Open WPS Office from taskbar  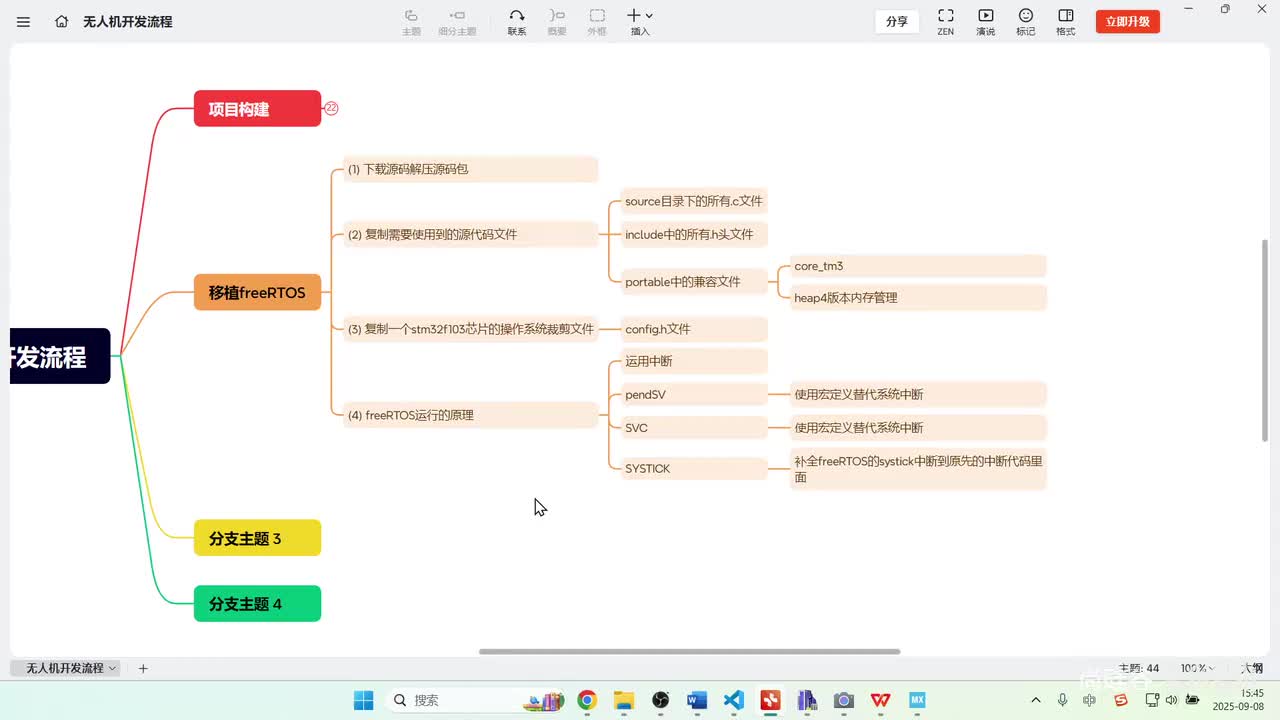pos(880,700)
